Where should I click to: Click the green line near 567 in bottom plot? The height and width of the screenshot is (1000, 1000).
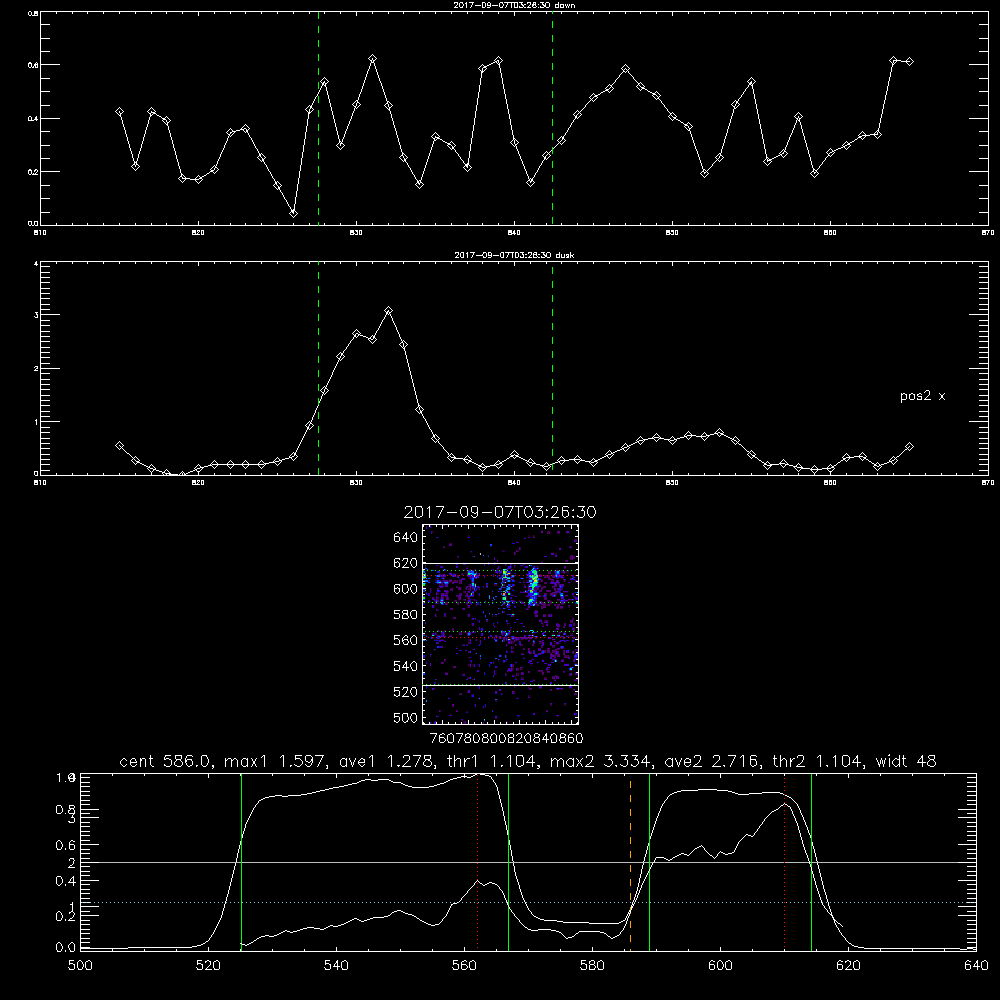click(x=508, y=861)
